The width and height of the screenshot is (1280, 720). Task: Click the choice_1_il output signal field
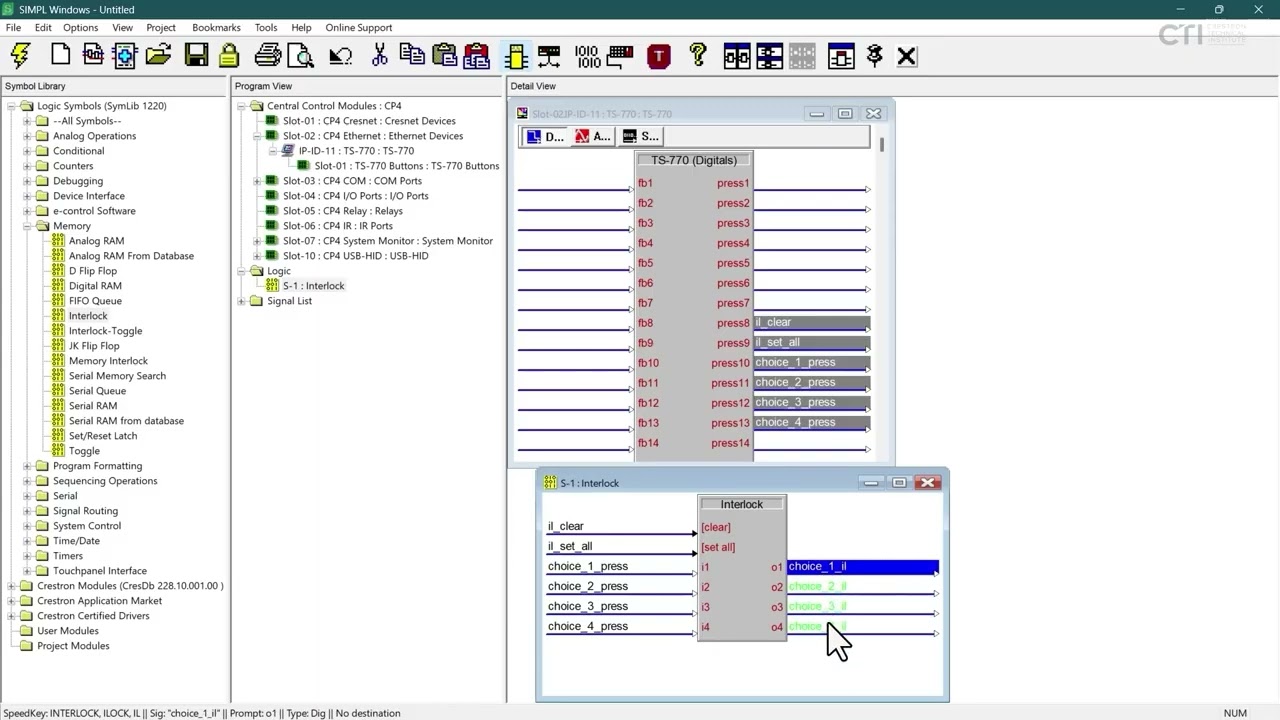(863, 567)
